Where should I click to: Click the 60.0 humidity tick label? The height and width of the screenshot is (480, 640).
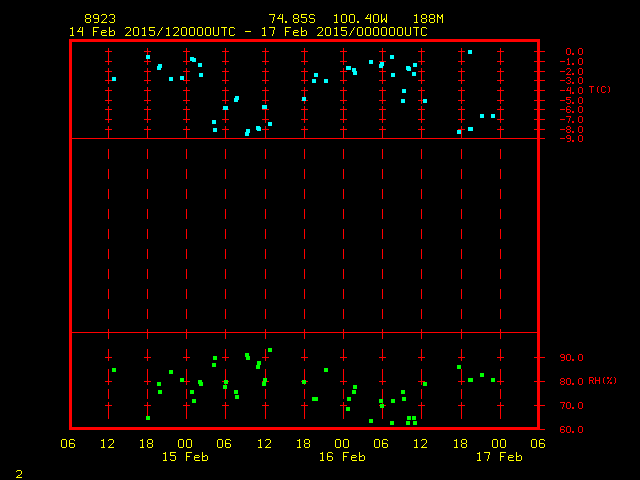pyautogui.click(x=571, y=430)
